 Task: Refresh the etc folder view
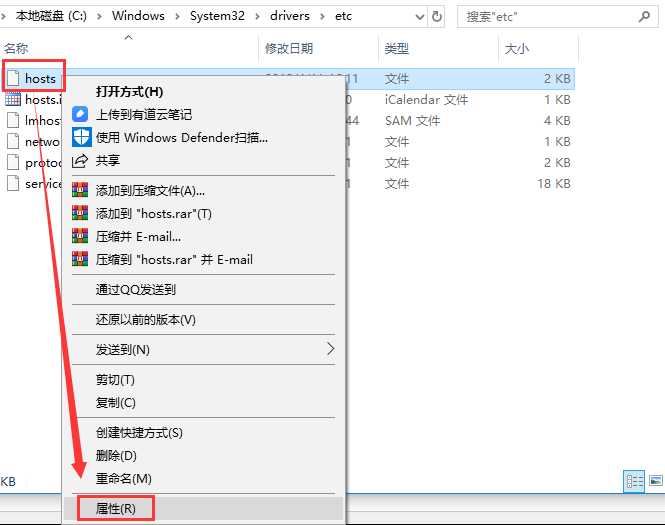pos(436,17)
